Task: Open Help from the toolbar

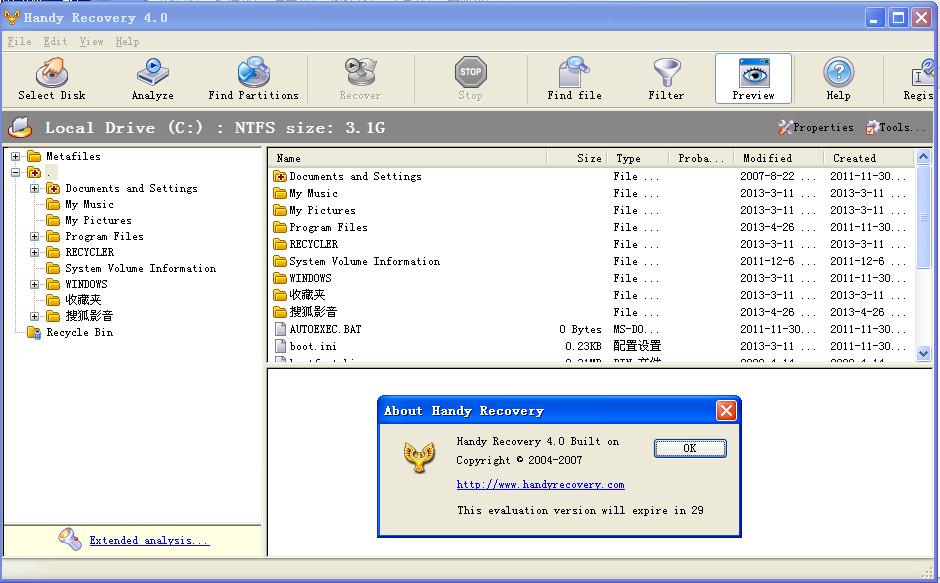Action: click(838, 79)
